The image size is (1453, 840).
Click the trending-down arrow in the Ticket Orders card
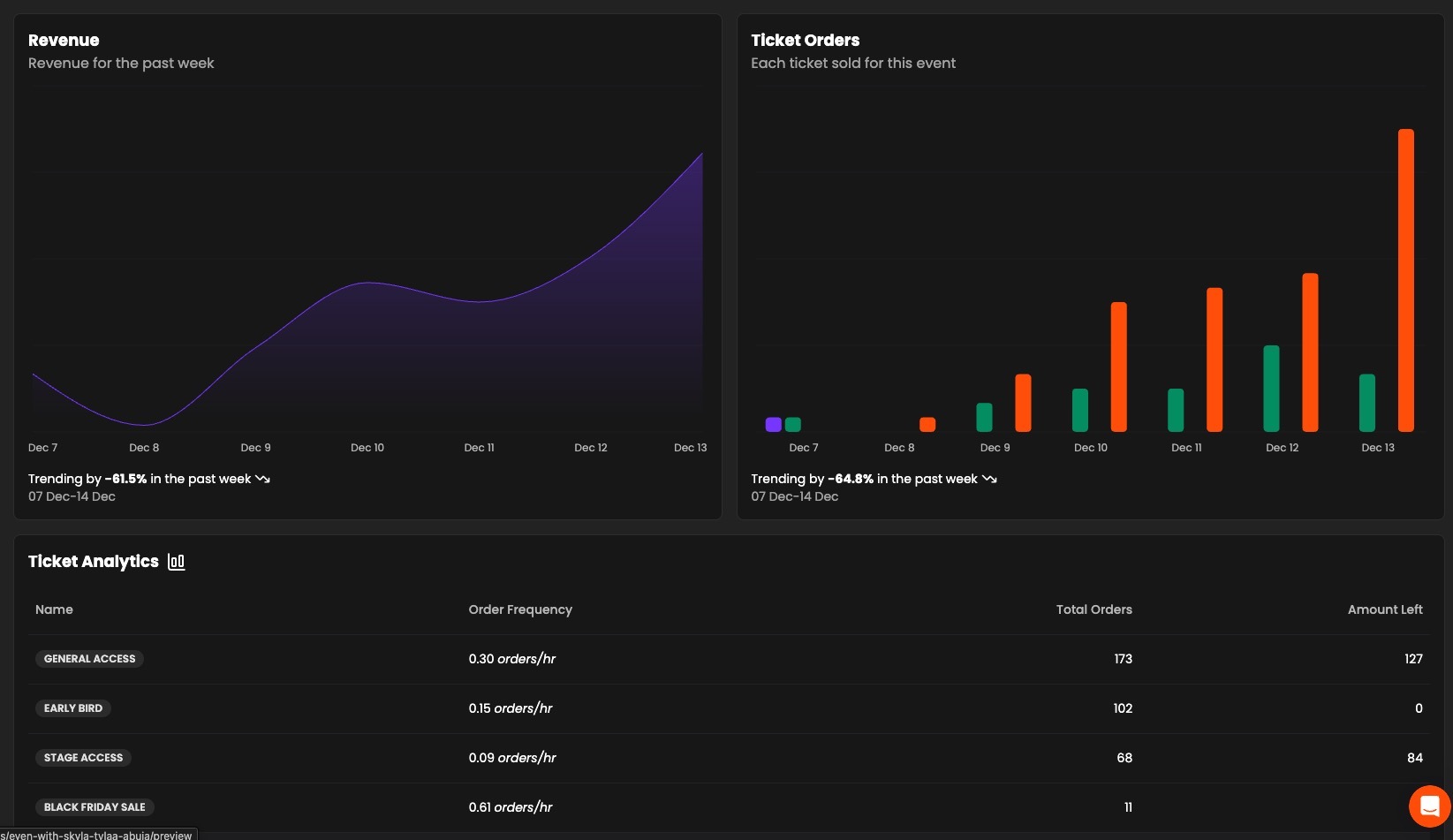(988, 479)
